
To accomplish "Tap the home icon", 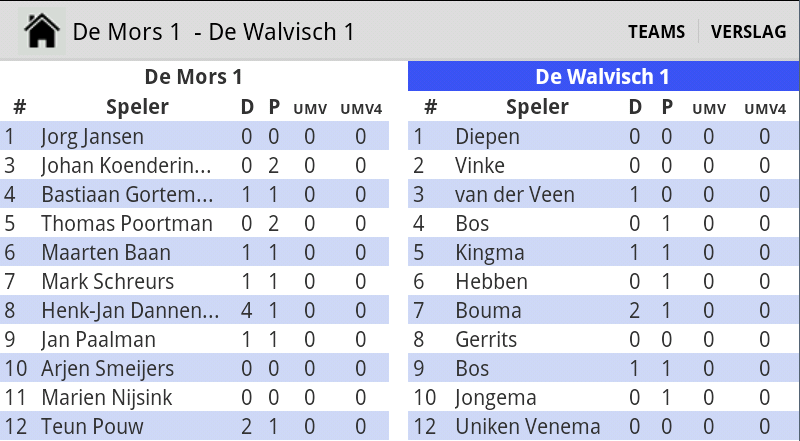I will [42, 31].
